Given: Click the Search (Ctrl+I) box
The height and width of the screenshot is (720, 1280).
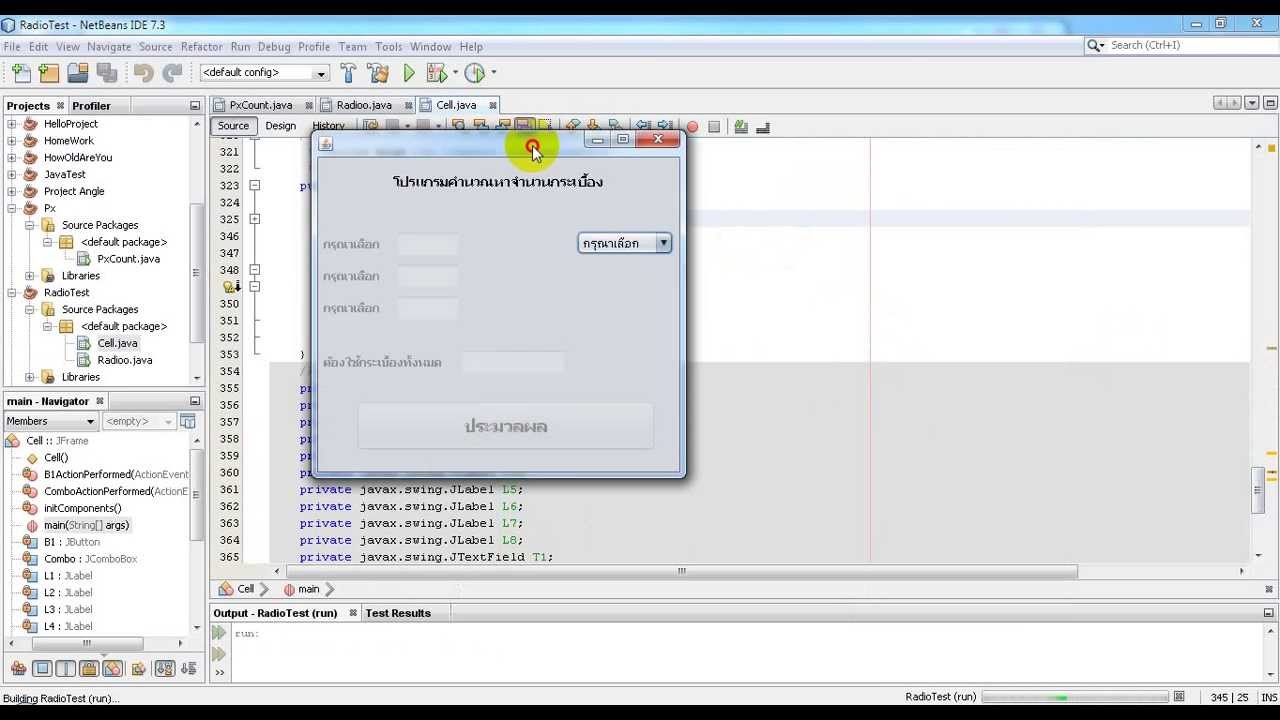Looking at the screenshot, I should click(1180, 45).
